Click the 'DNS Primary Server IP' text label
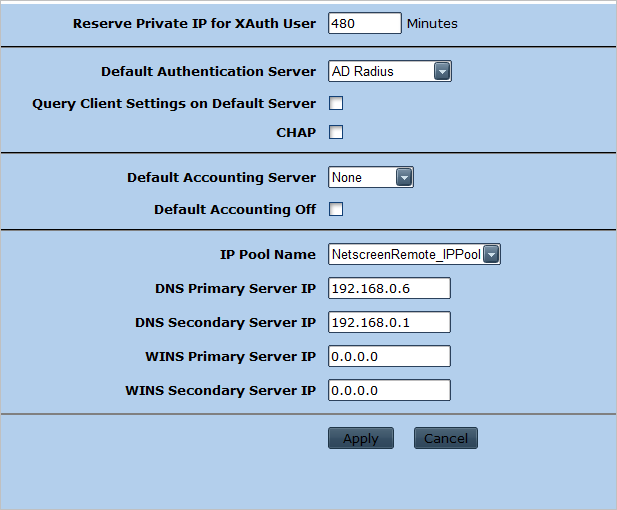This screenshot has width=617, height=510. [235, 289]
